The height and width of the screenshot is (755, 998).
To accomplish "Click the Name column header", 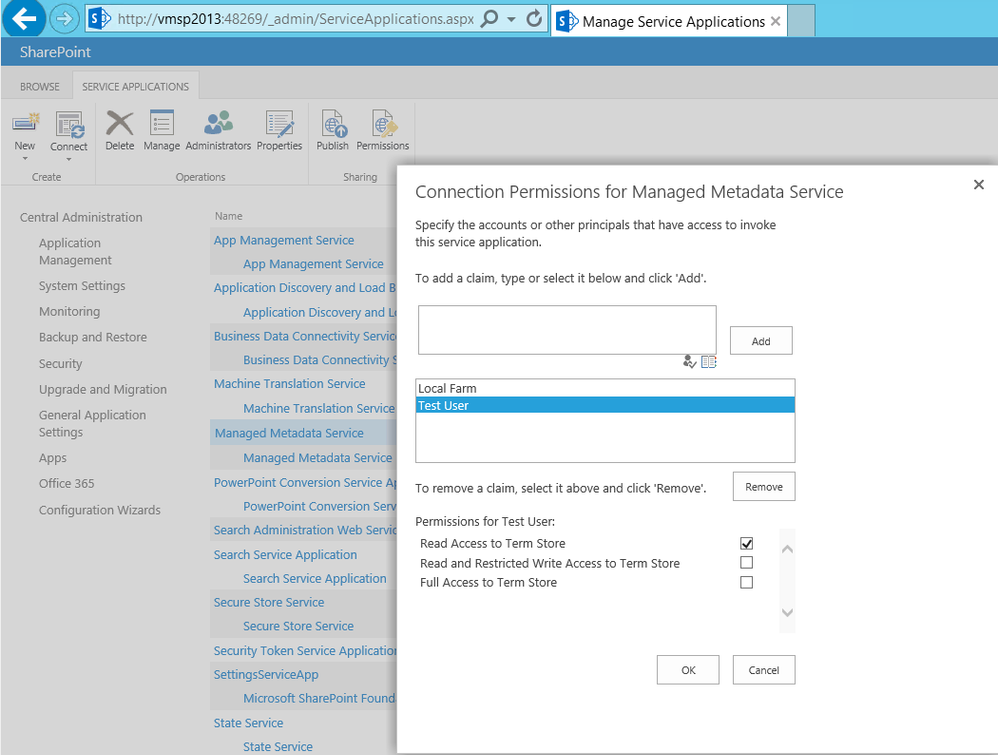I will point(228,216).
